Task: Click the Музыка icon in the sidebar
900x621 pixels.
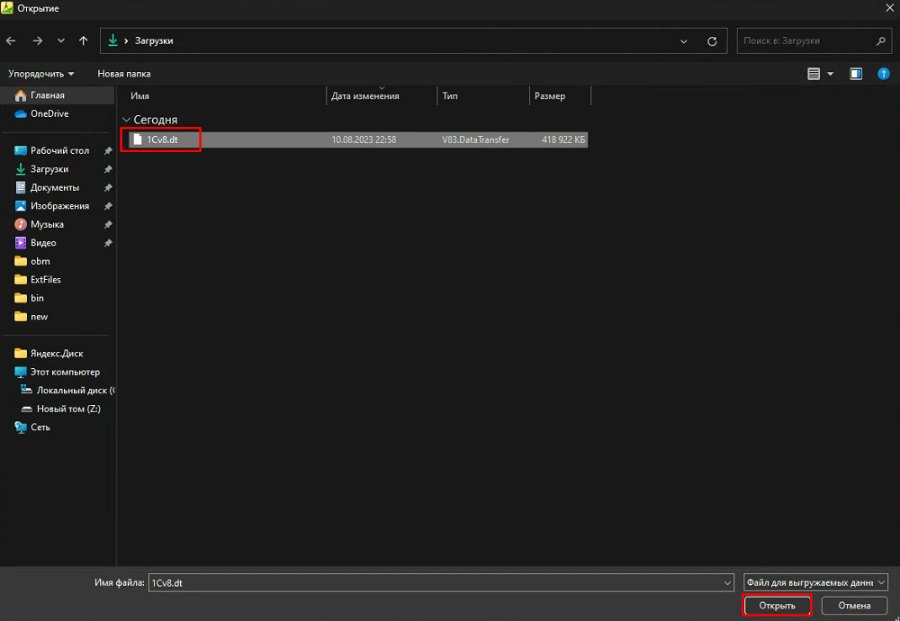Action: [21, 224]
